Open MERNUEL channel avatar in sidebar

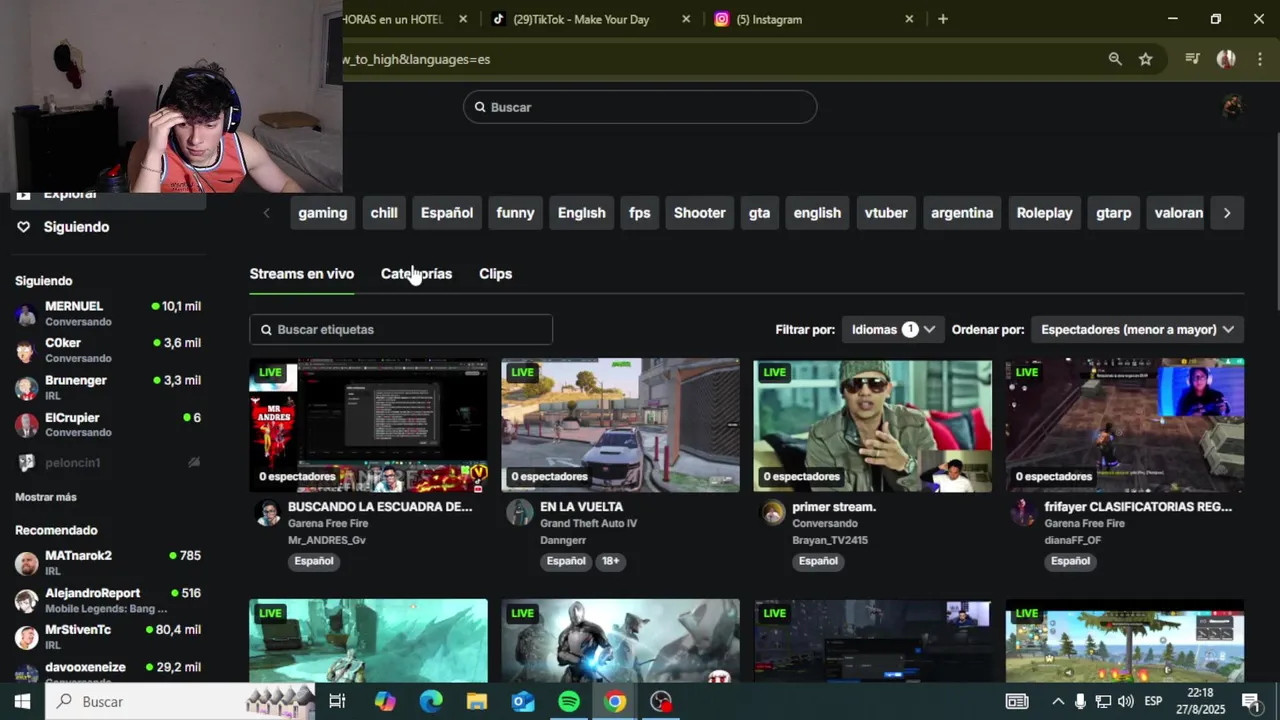pyautogui.click(x=27, y=314)
